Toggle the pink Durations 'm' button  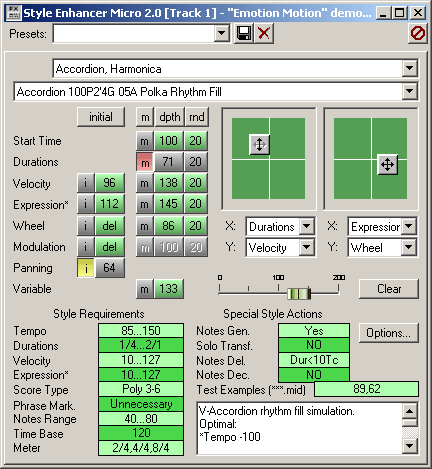click(145, 162)
